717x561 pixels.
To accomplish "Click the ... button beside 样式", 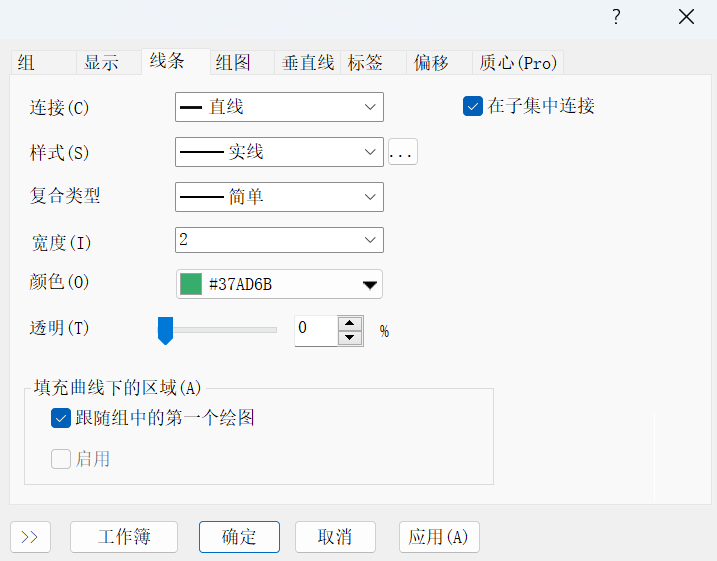I will 402,152.
